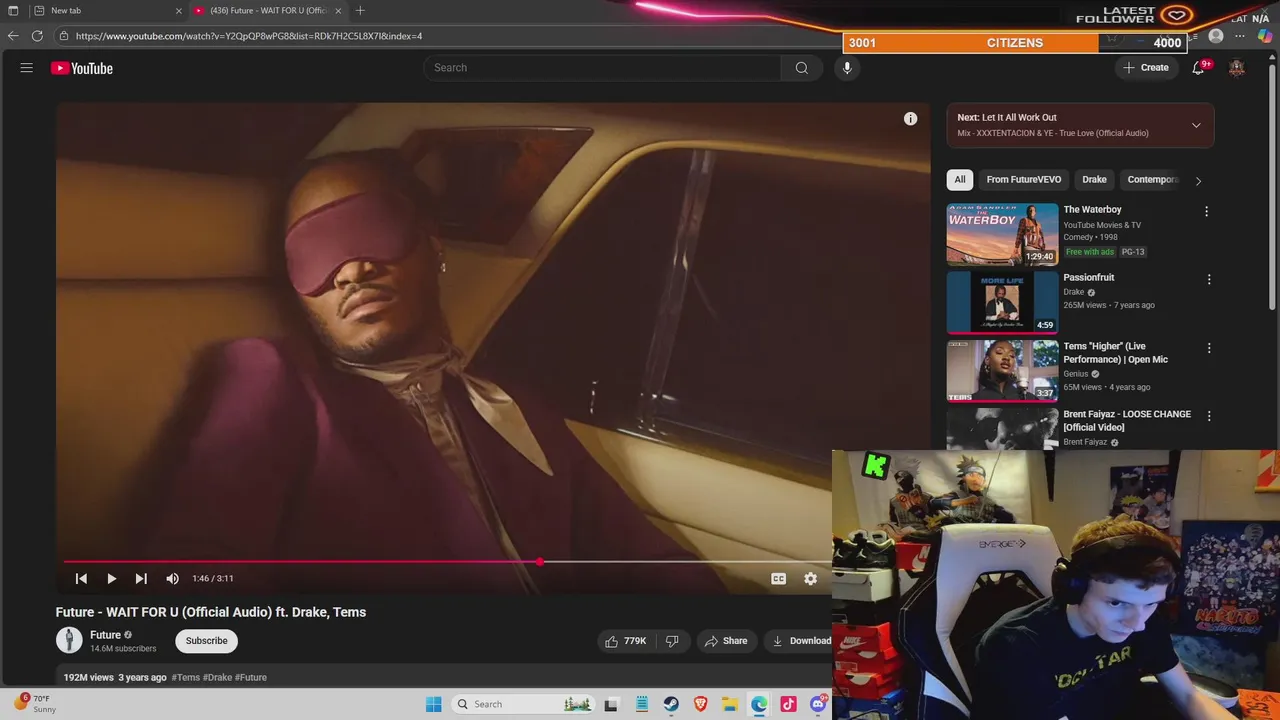Open the weather widget showing 70°F
The width and height of the screenshot is (1280, 720).
click(35, 703)
